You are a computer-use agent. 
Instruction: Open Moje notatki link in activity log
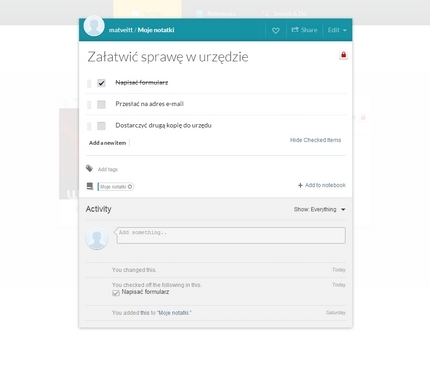[x=173, y=313]
